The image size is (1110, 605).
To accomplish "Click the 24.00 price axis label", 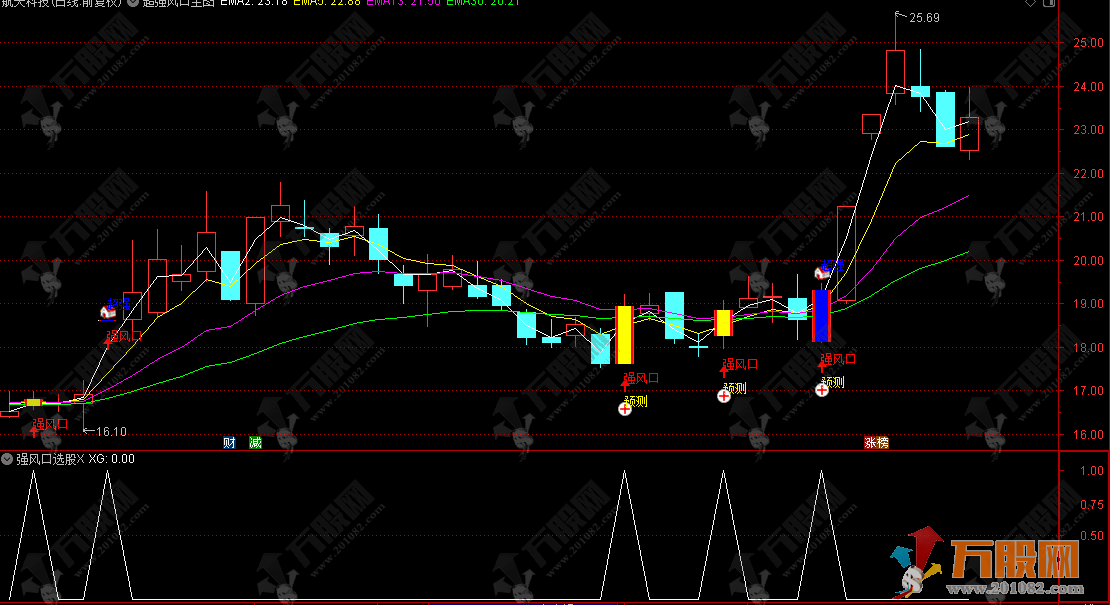I will 1088,87.
